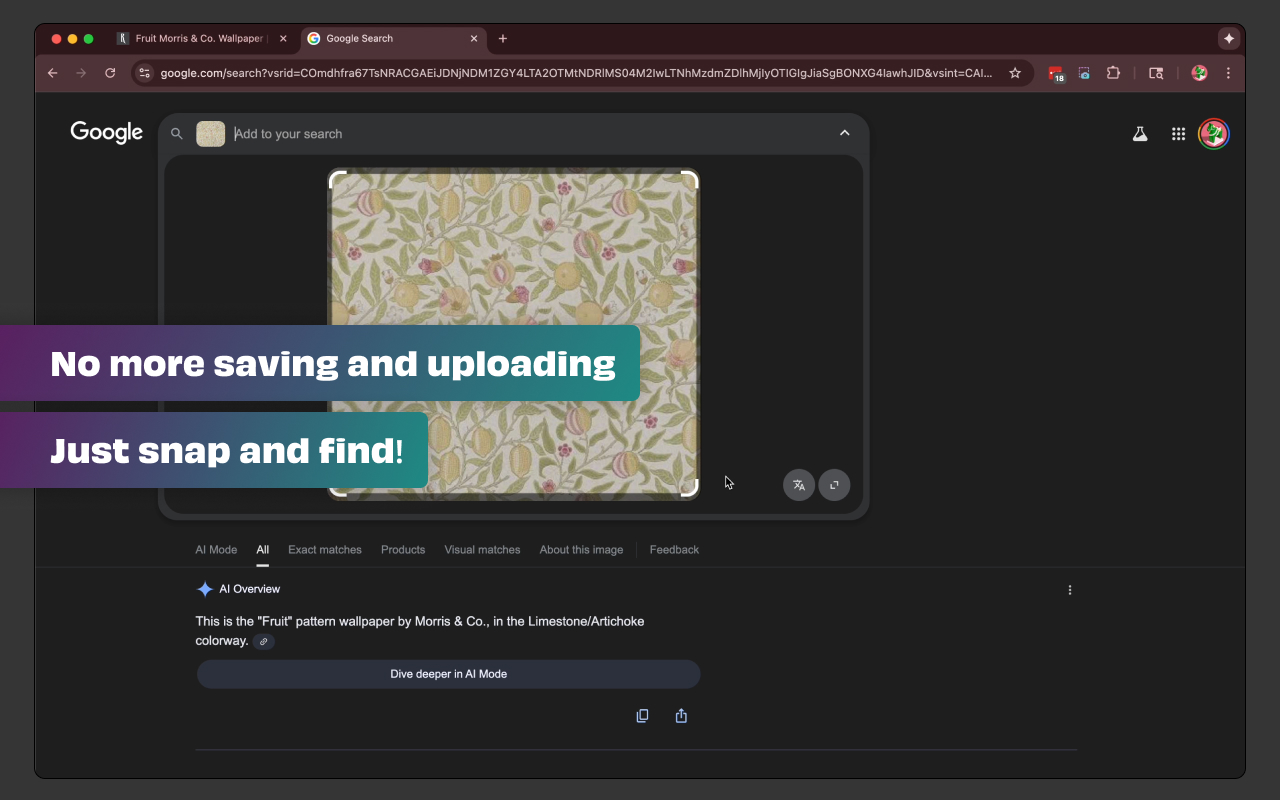Go back to the previous page
The height and width of the screenshot is (800, 1280).
53,73
